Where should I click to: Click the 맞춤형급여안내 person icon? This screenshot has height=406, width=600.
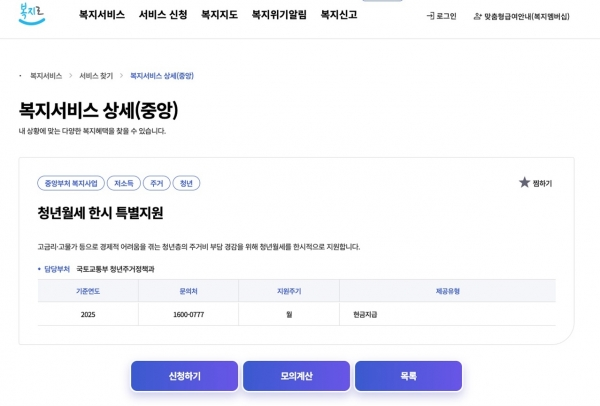click(477, 16)
